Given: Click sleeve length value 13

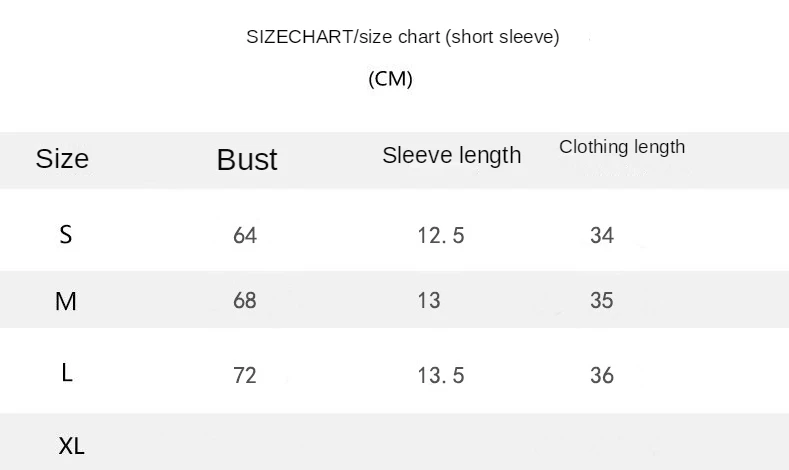Looking at the screenshot, I should 429,300.
